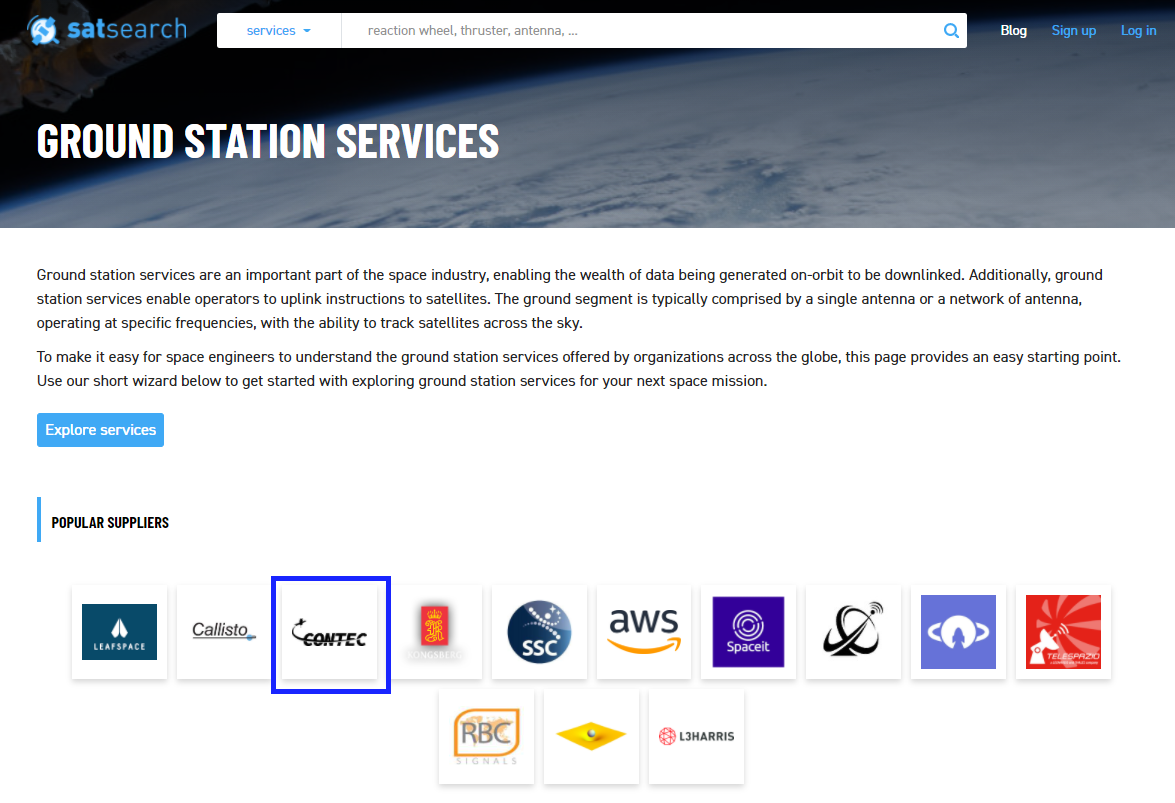Open the Log in page
The image size is (1175, 803).
click(1138, 31)
